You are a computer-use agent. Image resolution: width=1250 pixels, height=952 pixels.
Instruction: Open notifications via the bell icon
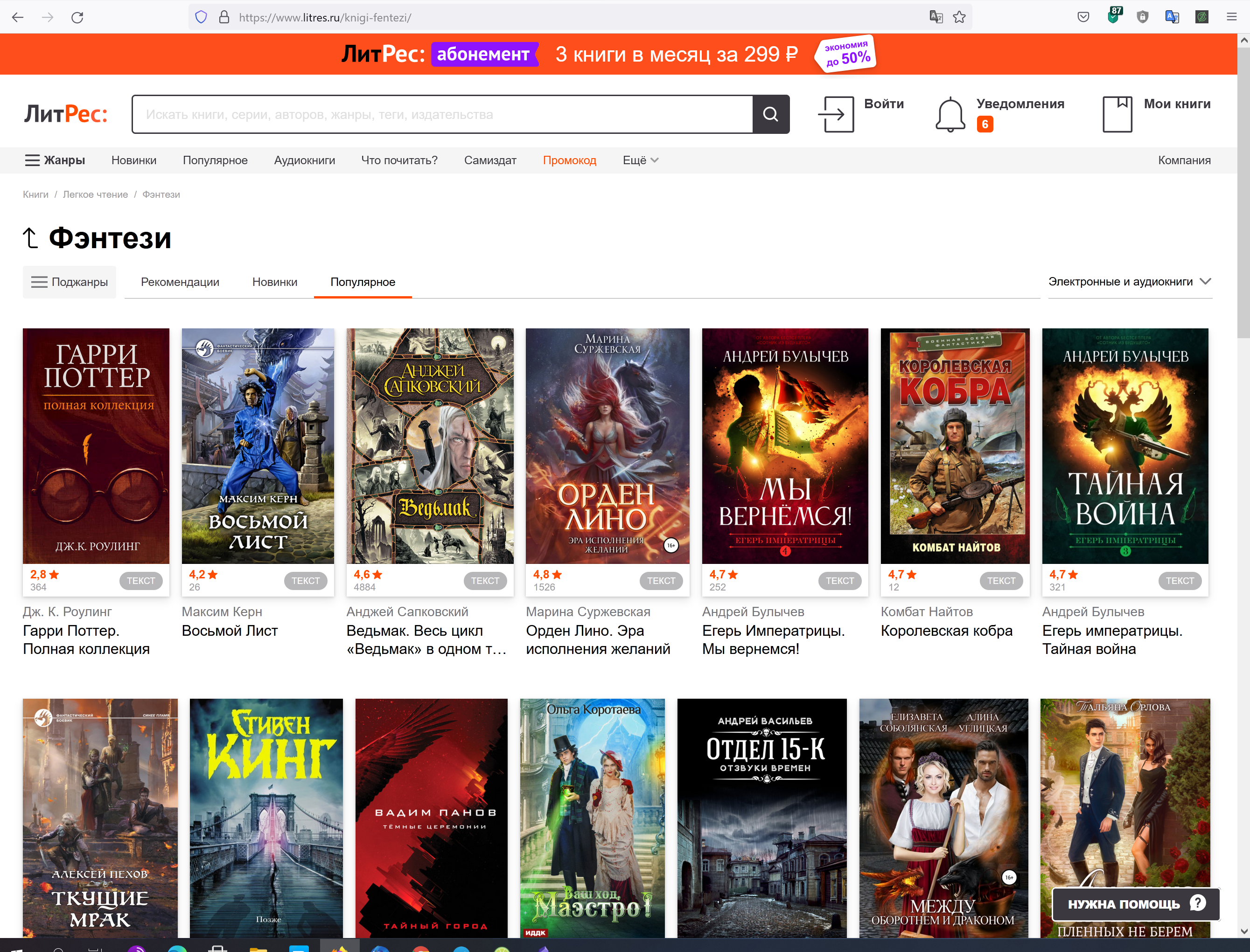click(950, 114)
